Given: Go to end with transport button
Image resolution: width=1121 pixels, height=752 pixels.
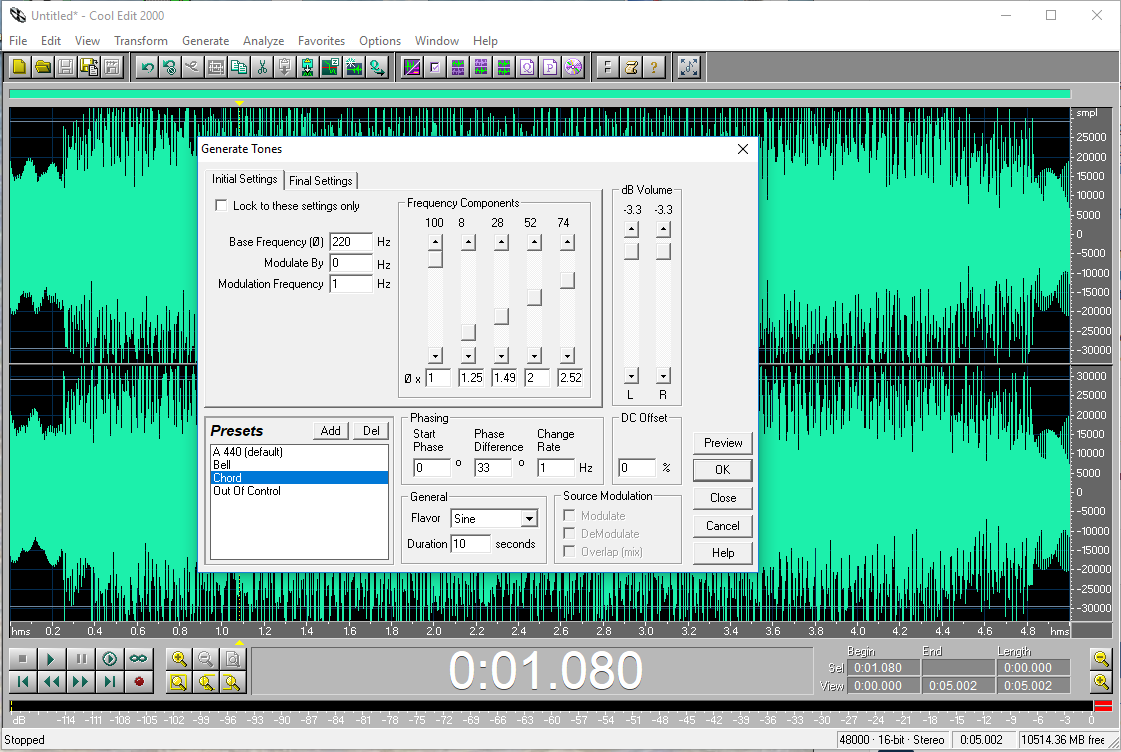Looking at the screenshot, I should [x=109, y=681].
